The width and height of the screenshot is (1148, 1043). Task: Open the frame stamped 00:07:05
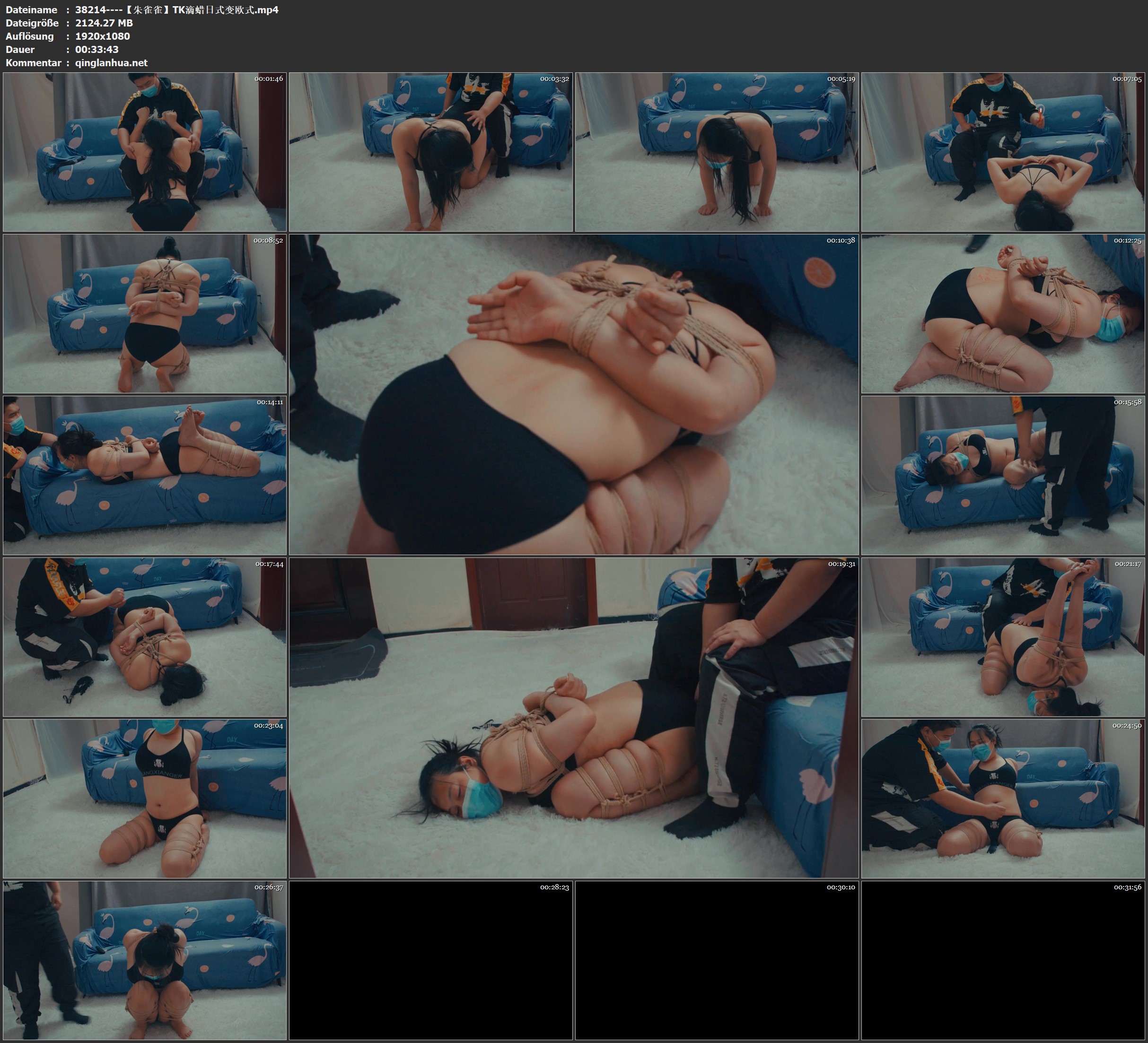(x=1003, y=151)
